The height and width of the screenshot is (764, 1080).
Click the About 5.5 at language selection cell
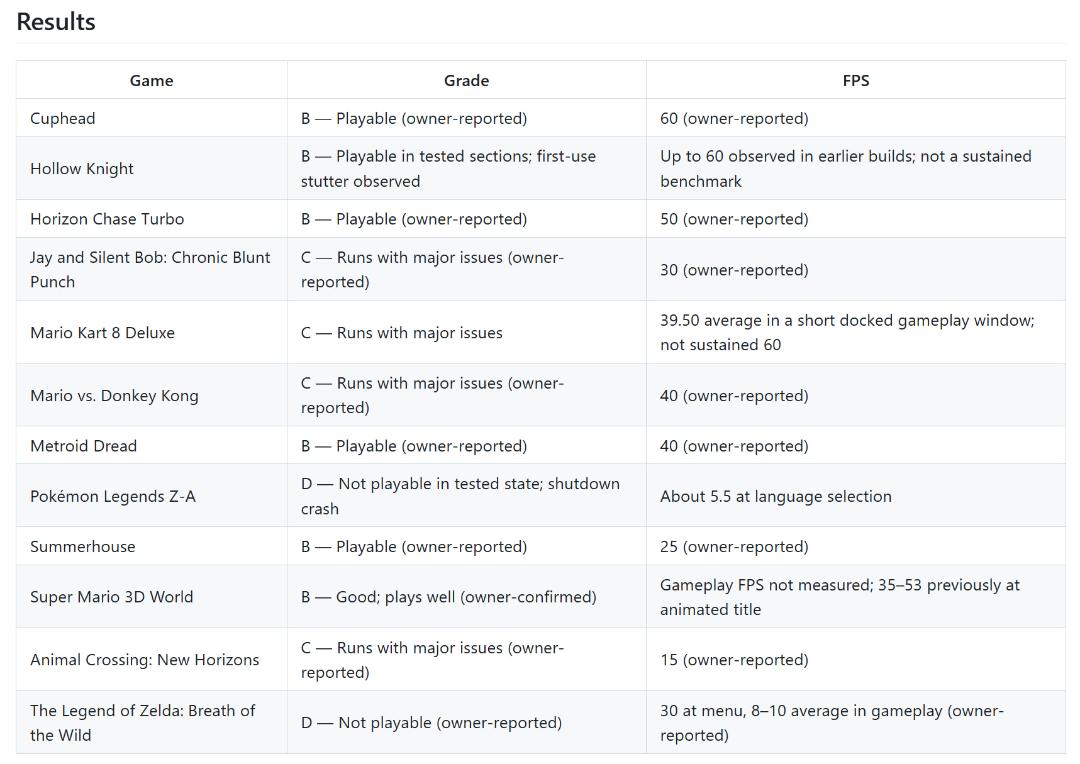[x=855, y=495]
